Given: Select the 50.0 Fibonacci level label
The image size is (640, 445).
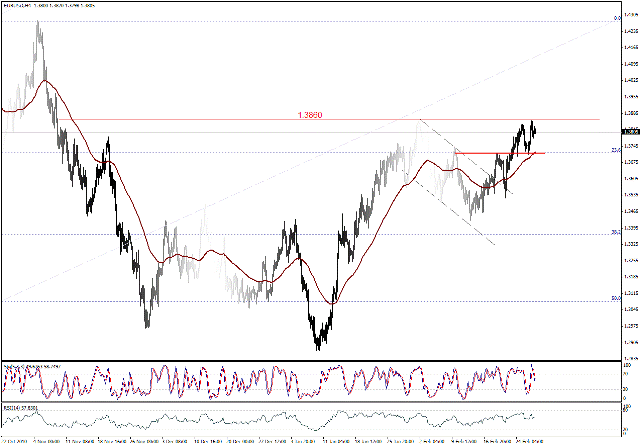Looking at the screenshot, I should point(616,299).
